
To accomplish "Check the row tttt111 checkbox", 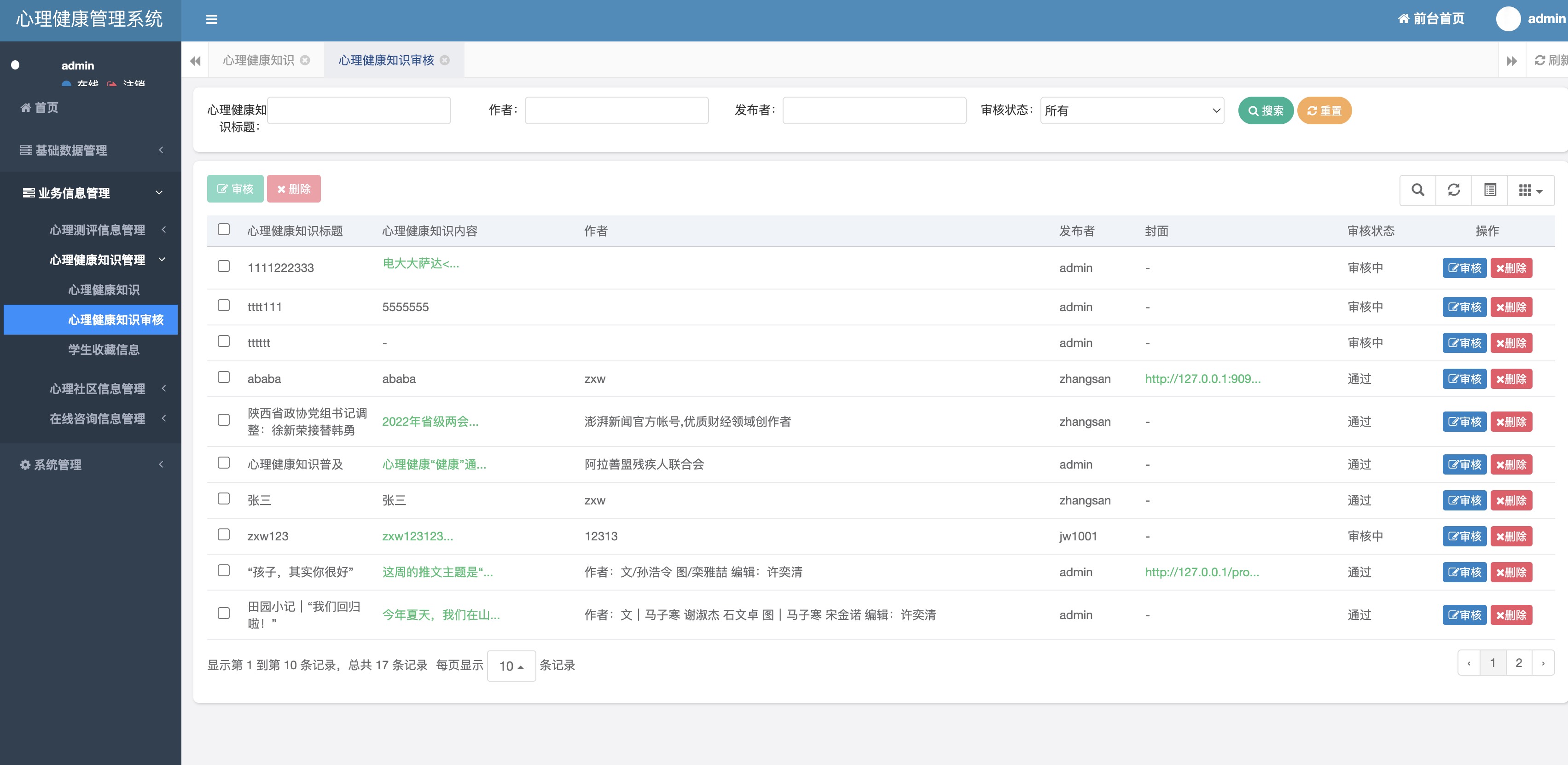I will 223,305.
